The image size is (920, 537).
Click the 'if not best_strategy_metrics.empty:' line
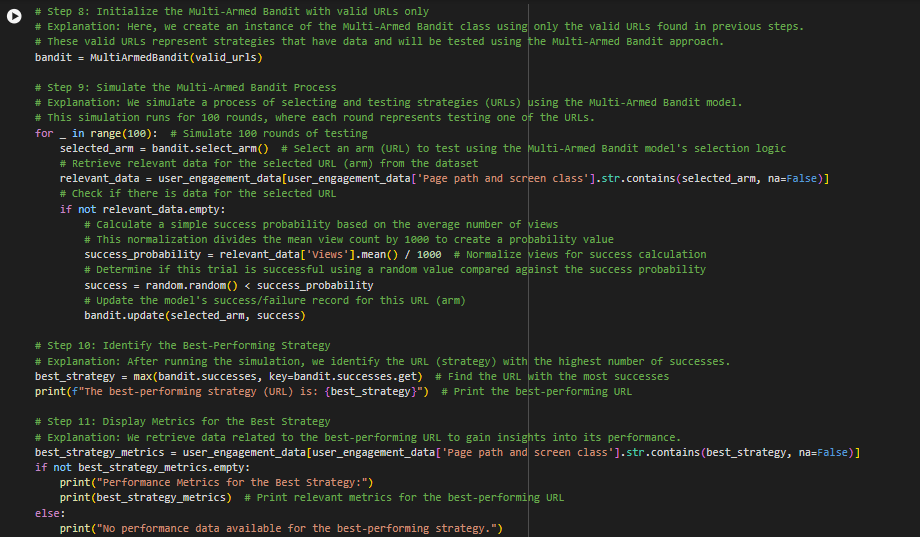coord(142,468)
